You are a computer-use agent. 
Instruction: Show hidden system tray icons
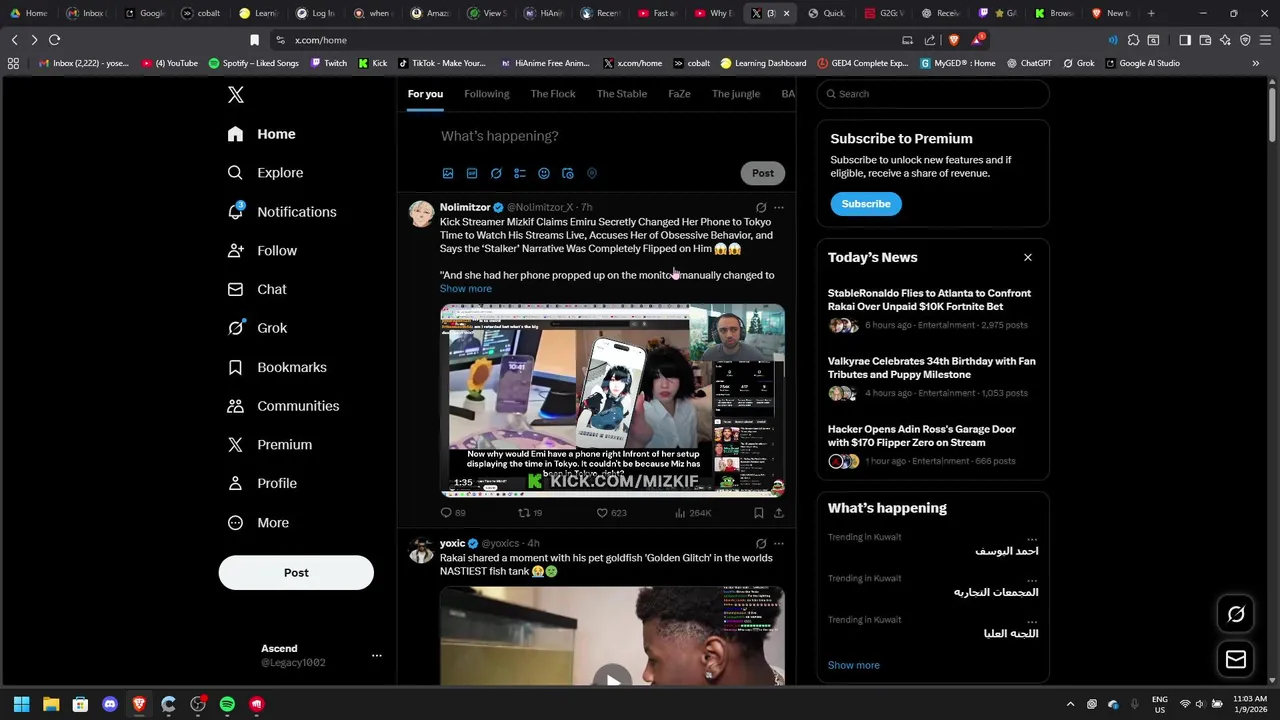tap(1070, 704)
